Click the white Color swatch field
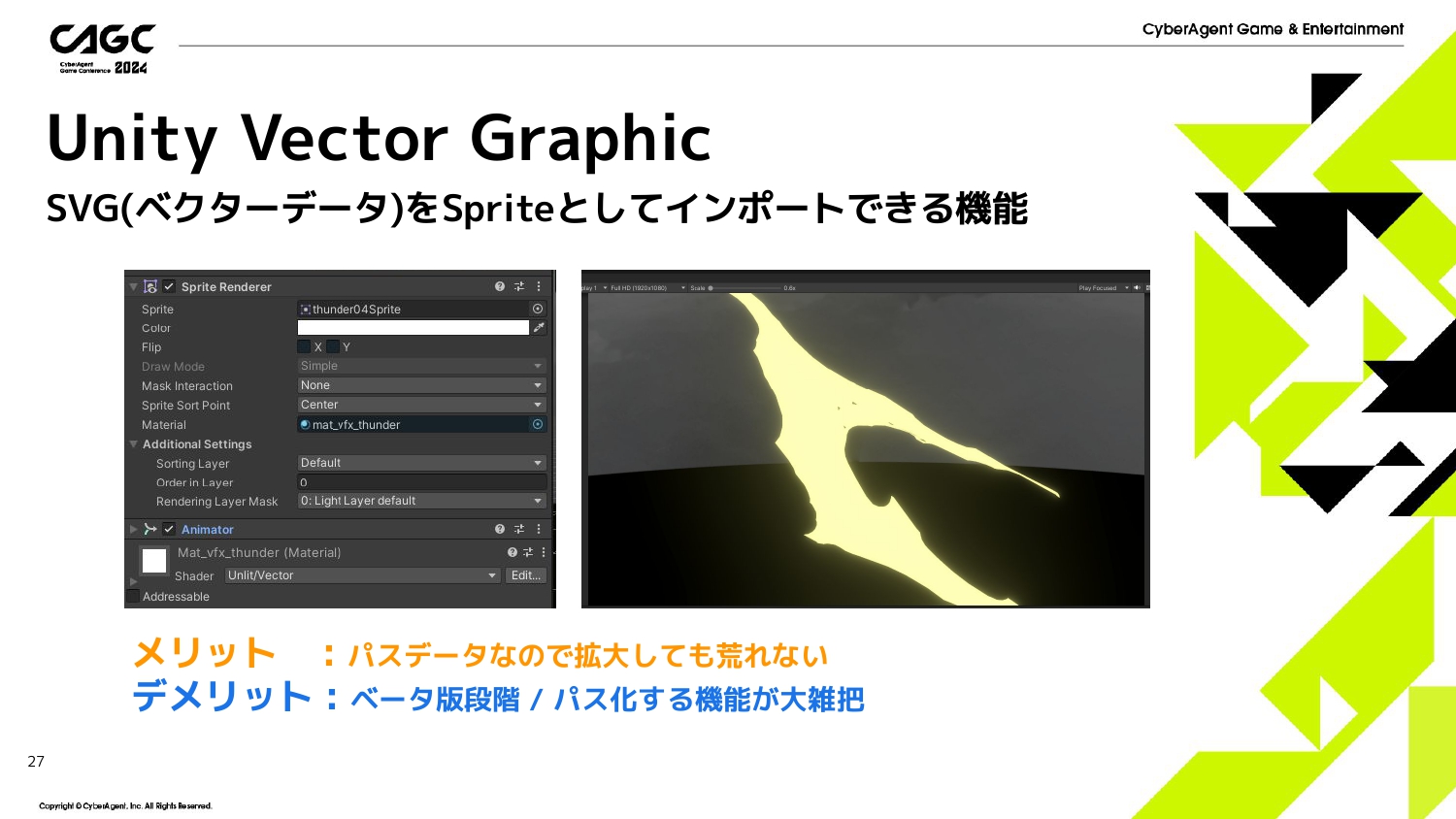Screen dimensions: 1456x819 tap(414, 328)
